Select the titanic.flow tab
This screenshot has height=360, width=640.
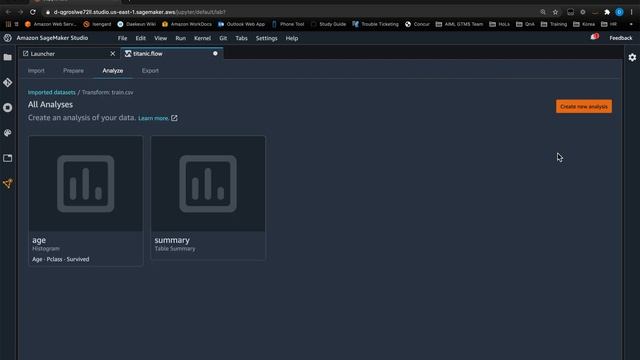171,53
